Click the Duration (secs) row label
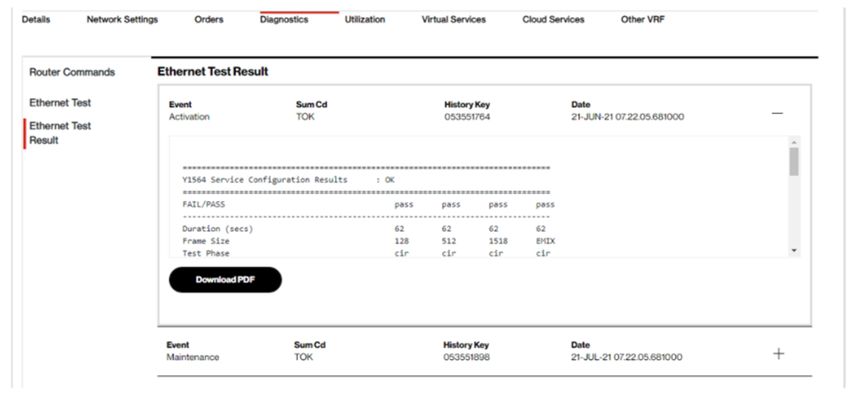 tap(217, 229)
